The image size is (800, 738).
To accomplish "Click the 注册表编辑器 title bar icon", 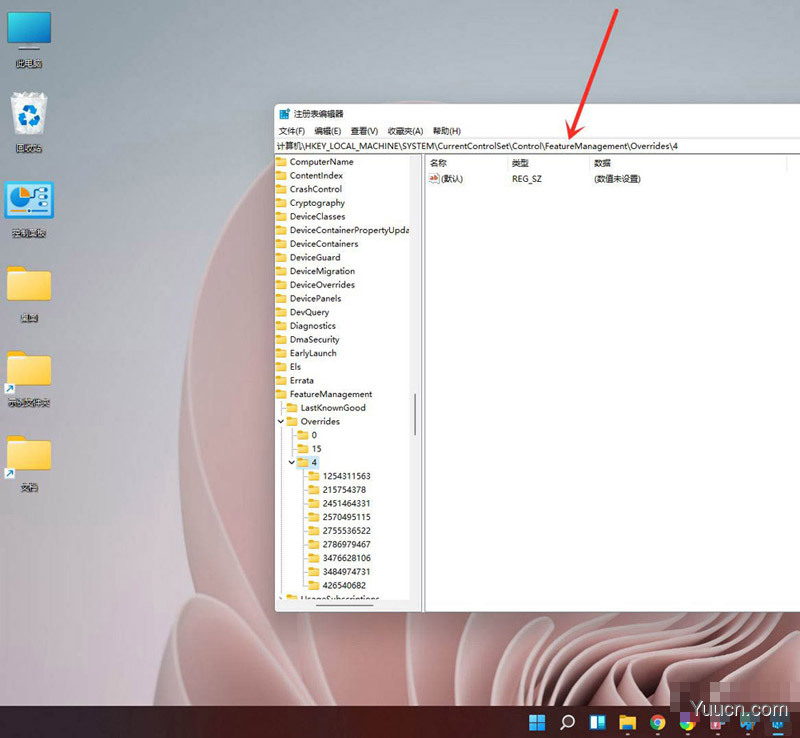I will [x=284, y=114].
